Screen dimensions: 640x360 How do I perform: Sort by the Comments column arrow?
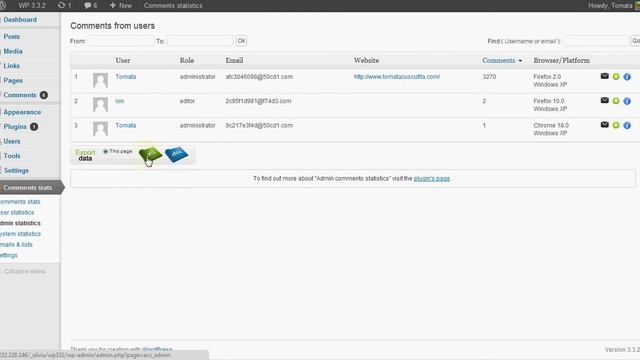point(520,61)
